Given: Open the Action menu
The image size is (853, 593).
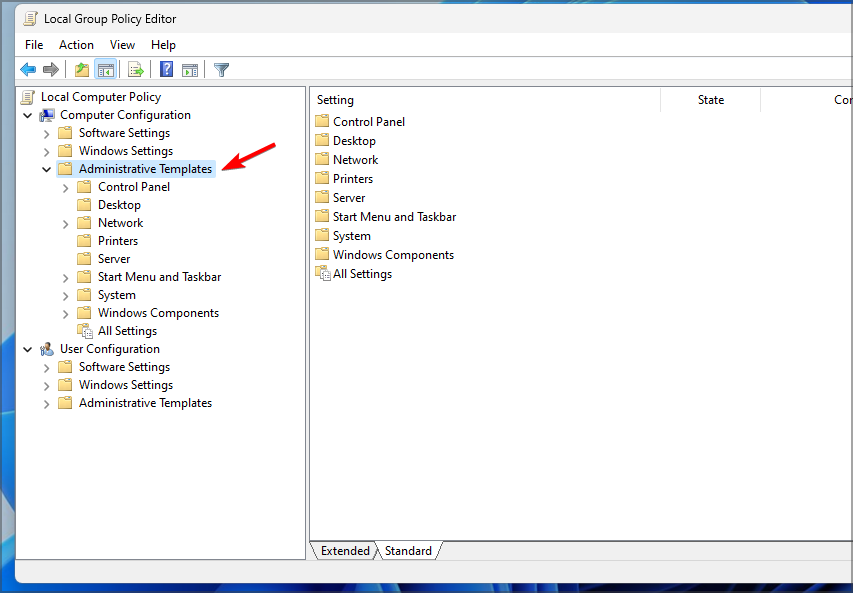Looking at the screenshot, I should tap(76, 45).
